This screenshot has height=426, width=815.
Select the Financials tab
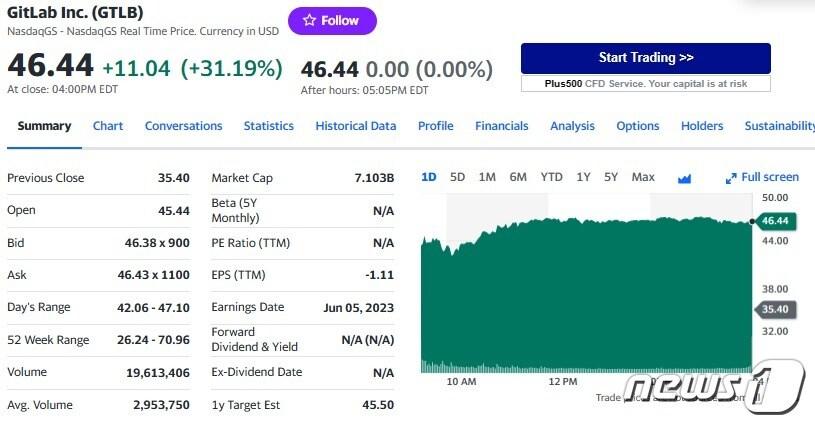tap(501, 126)
